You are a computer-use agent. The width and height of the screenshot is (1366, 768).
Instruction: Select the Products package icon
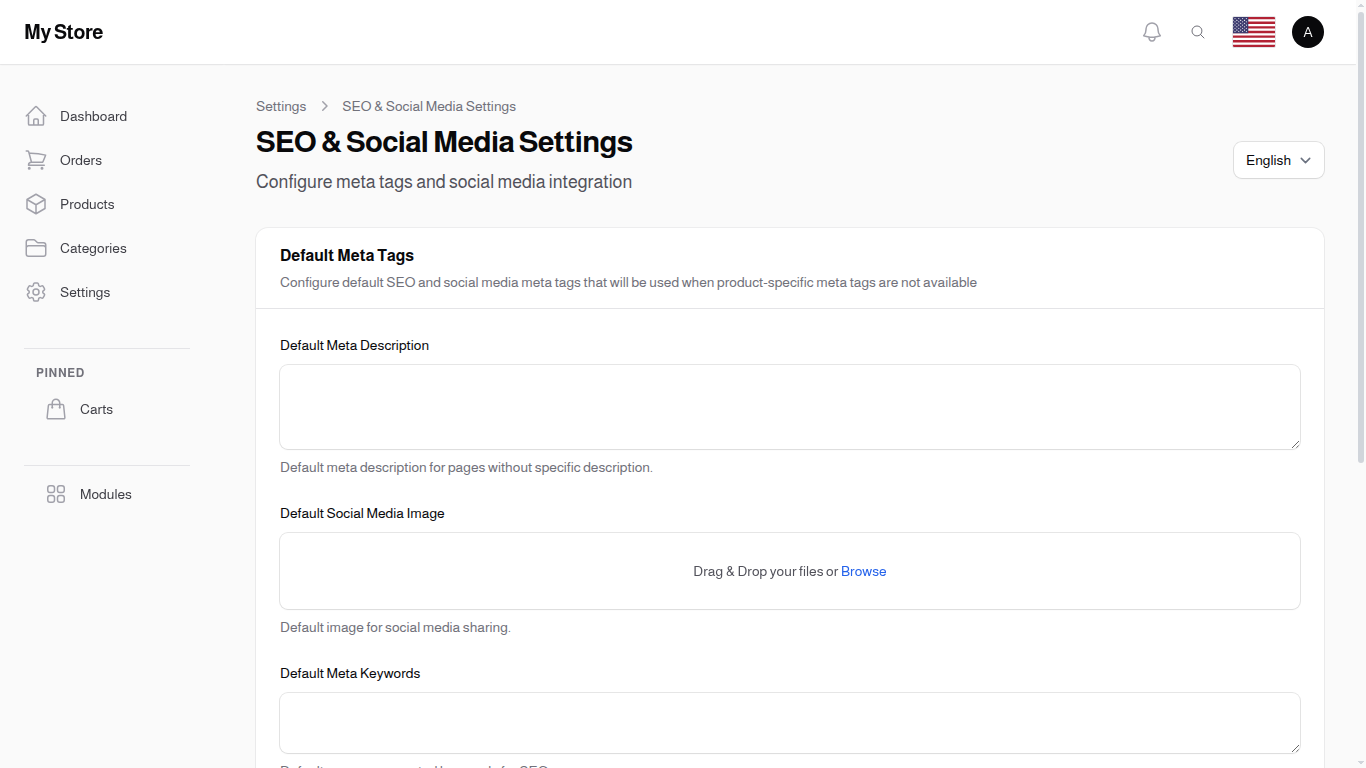(x=36, y=204)
